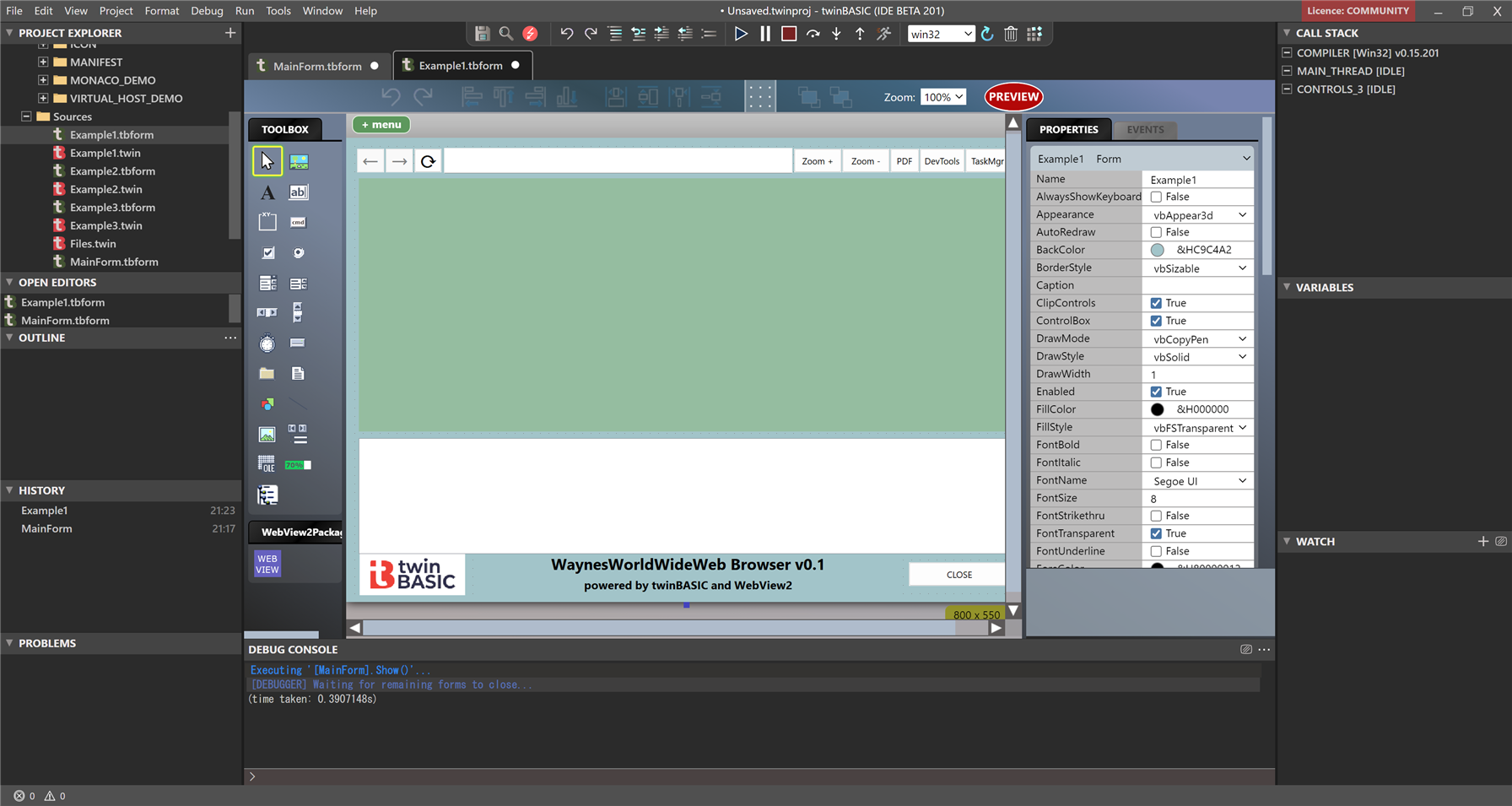Open the BackColor color swatch
The width and height of the screenshot is (1512, 806).
tap(1157, 249)
